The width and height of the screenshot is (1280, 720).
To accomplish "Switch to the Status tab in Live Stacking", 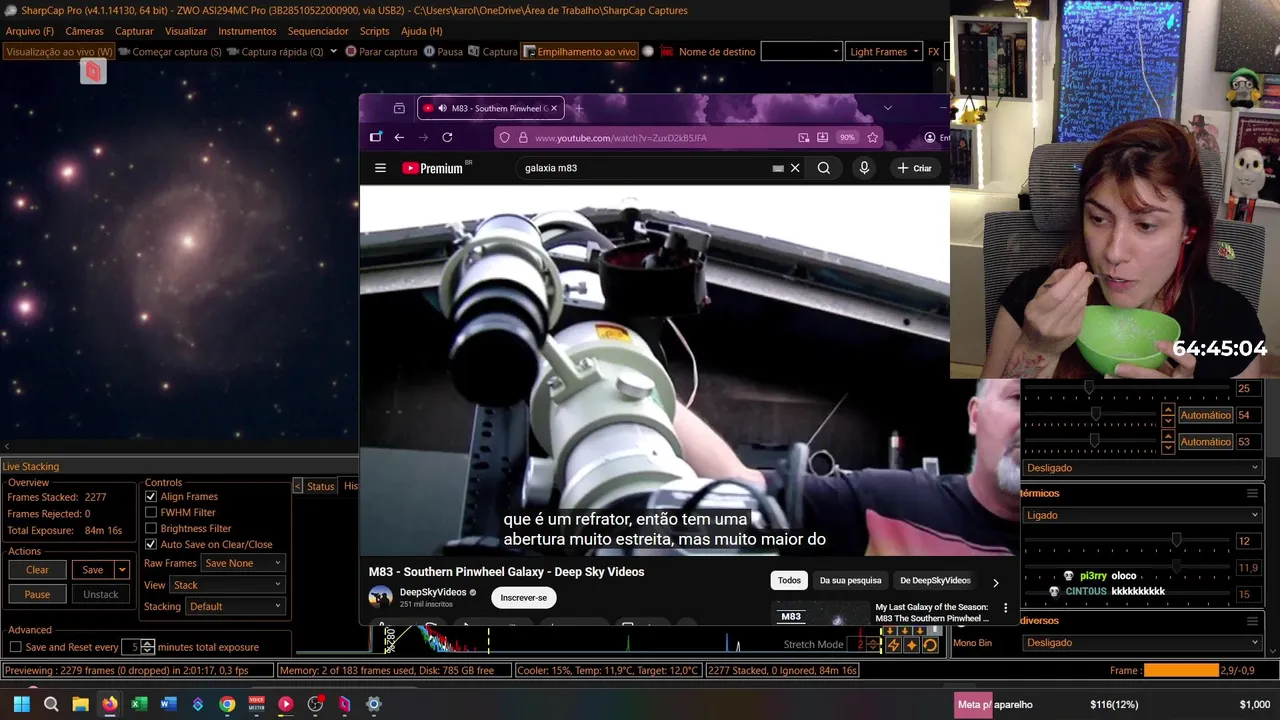I will click(x=320, y=486).
